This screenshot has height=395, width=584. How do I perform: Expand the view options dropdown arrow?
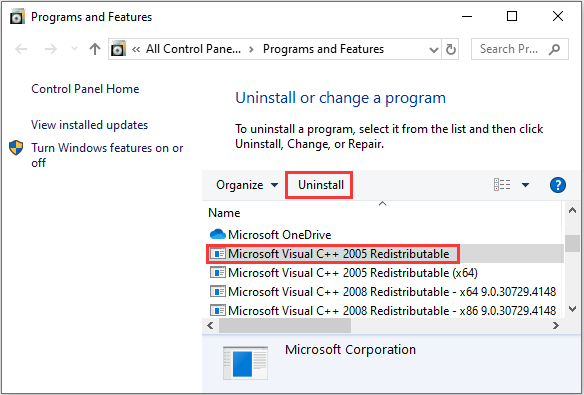point(525,185)
